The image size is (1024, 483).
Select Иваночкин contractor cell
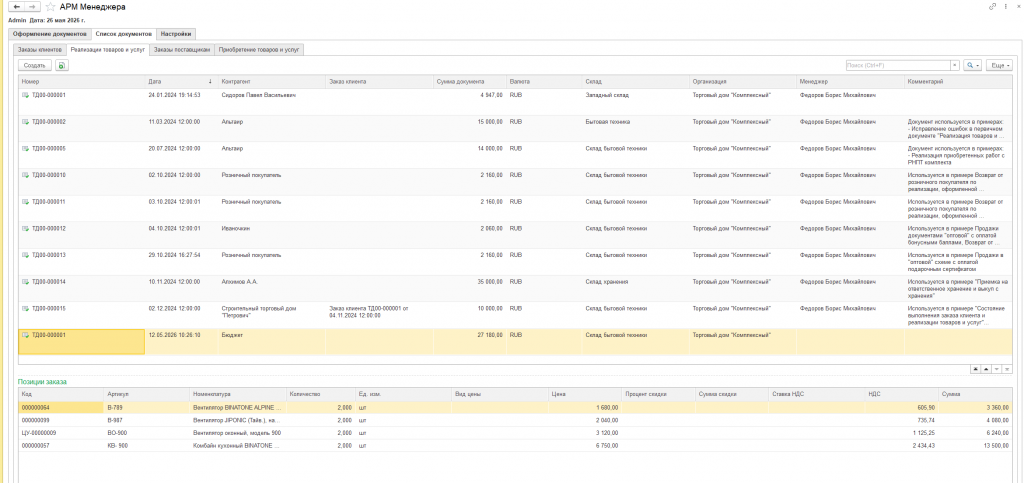pos(272,235)
